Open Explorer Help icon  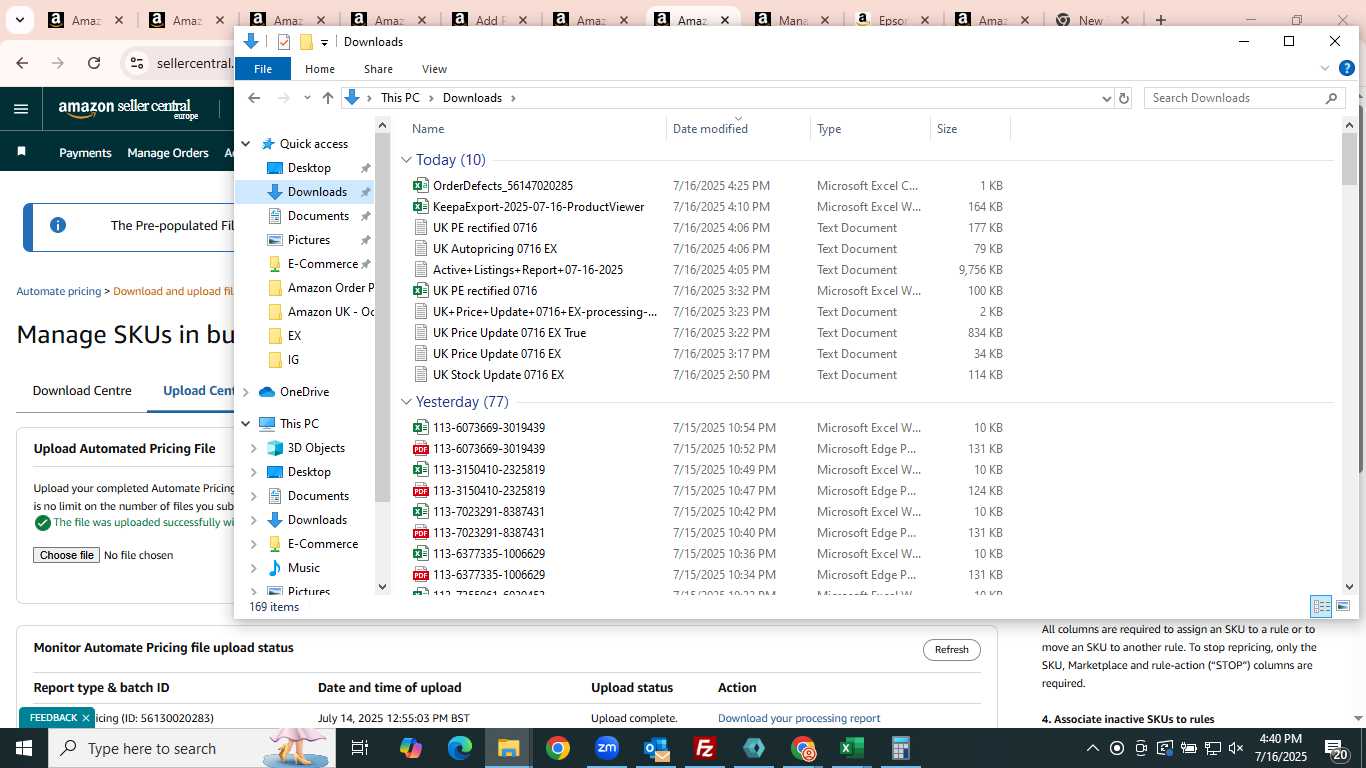pos(1346,69)
